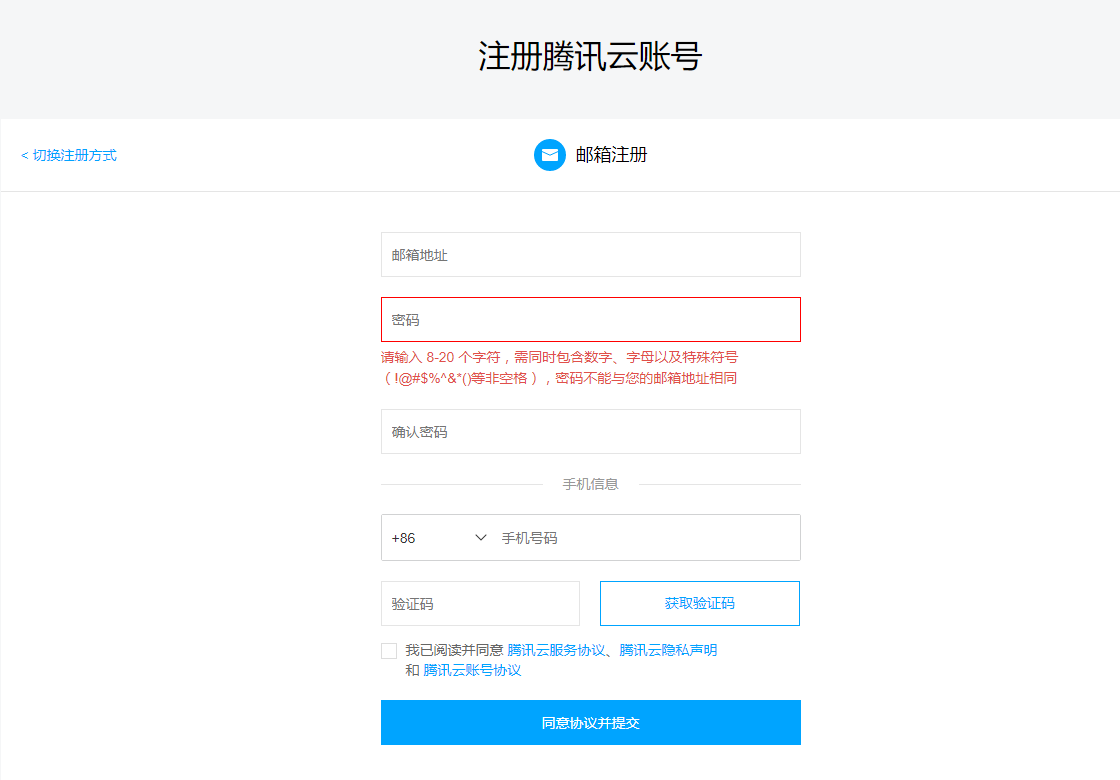Click the 邮箱注册 heading label
The height and width of the screenshot is (780, 1120).
(611, 155)
